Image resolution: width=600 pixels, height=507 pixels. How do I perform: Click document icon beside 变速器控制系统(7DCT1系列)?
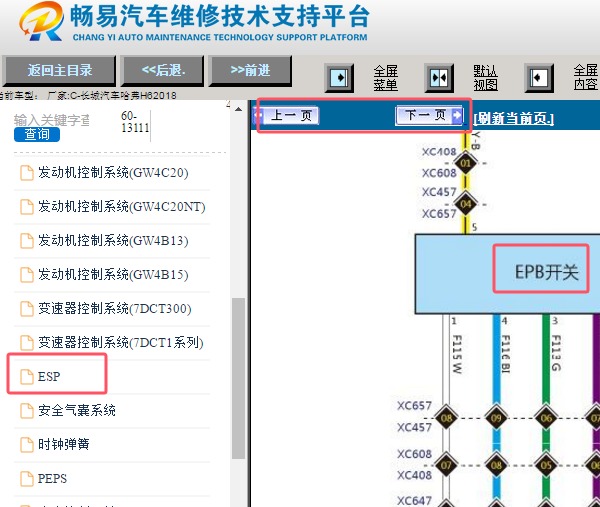click(x=27, y=343)
